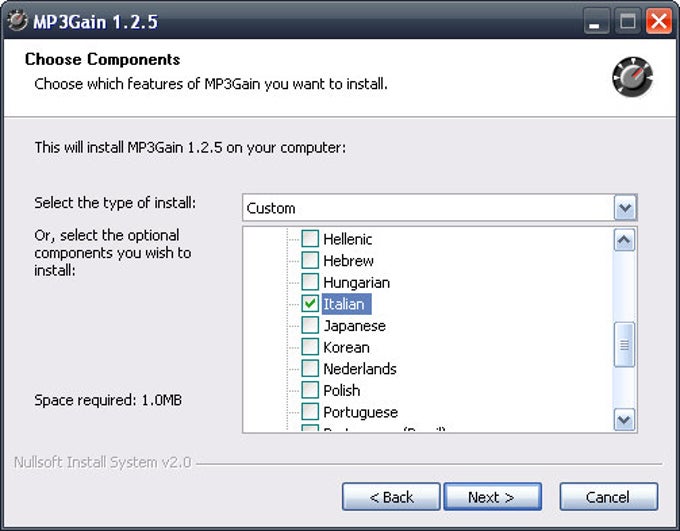Image resolution: width=680 pixels, height=531 pixels.
Task: Select the Korean label in the list
Action: click(x=347, y=347)
